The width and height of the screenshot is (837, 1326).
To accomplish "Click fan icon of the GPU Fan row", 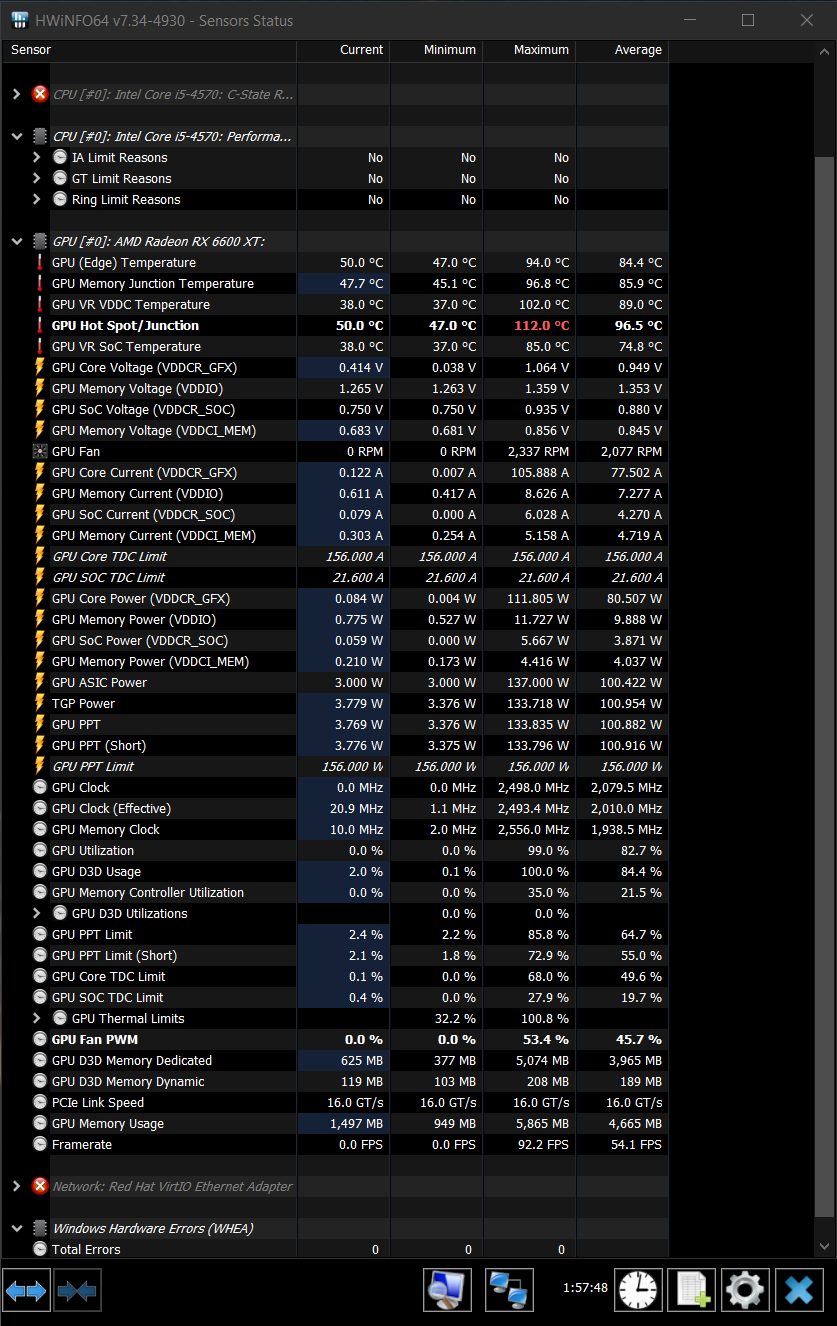I will tap(40, 451).
